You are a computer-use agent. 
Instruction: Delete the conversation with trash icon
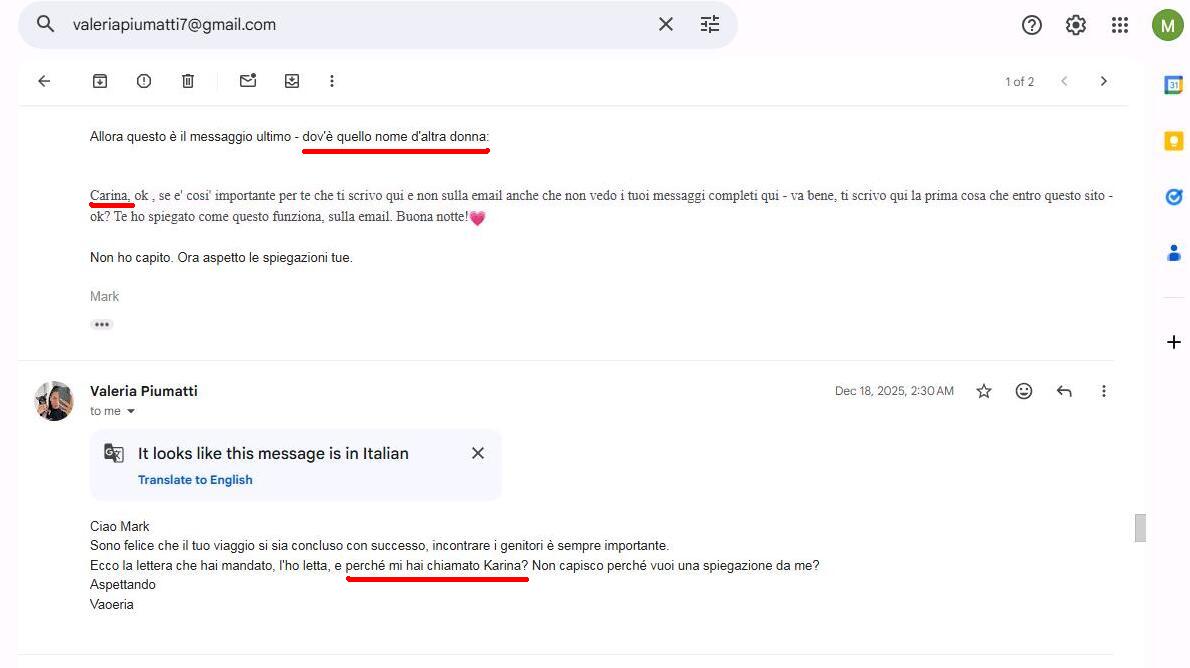pyautogui.click(x=188, y=81)
